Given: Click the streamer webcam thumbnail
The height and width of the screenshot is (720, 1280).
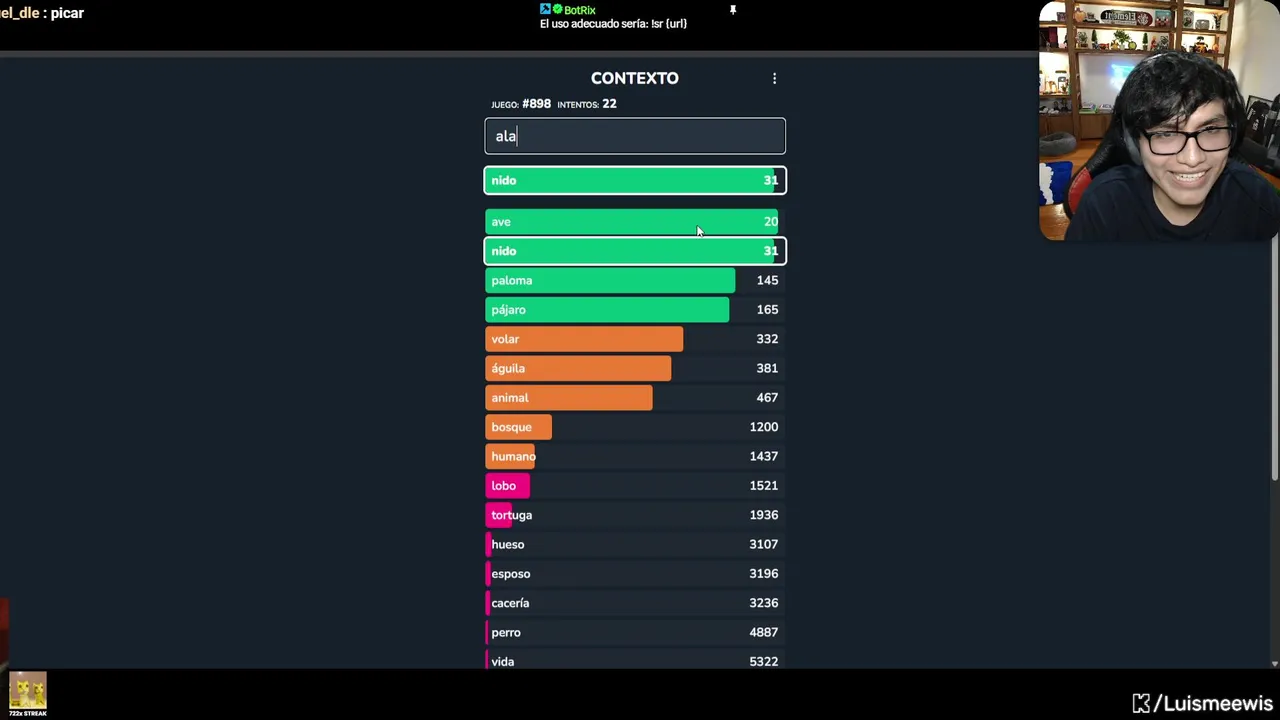Looking at the screenshot, I should coord(1159,120).
